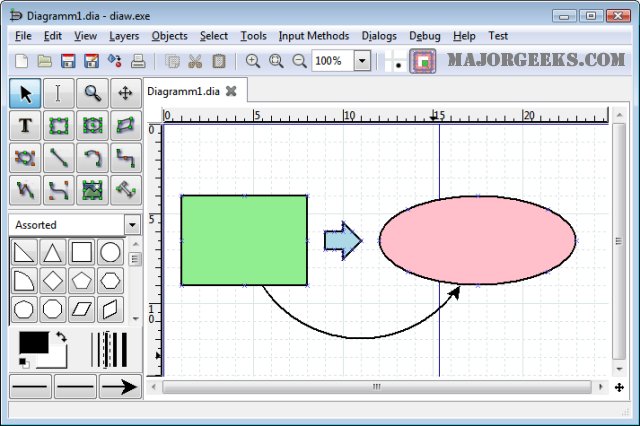Viewport: 640px width, 426px height.
Task: Open the Select menu
Action: click(x=214, y=36)
